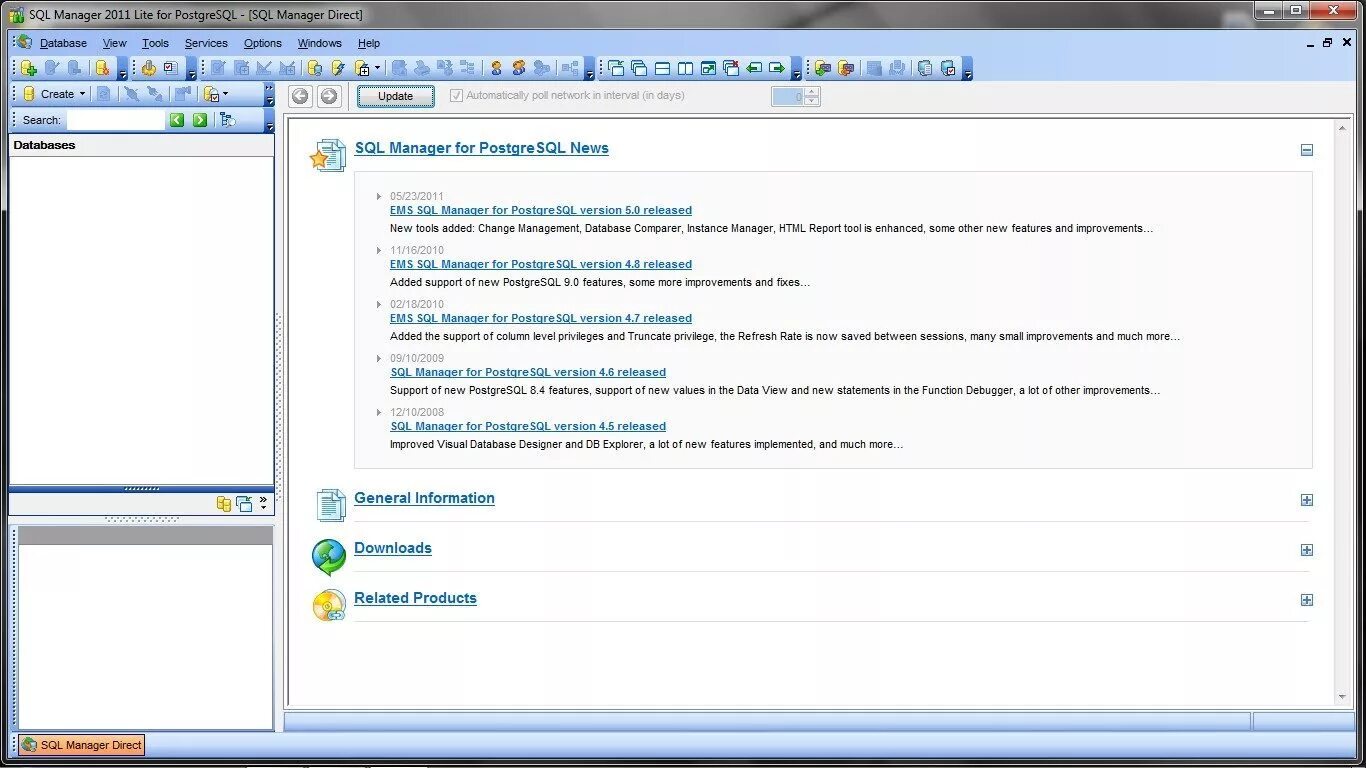Click the close all windows icon
The height and width of the screenshot is (768, 1366).
coord(731,68)
